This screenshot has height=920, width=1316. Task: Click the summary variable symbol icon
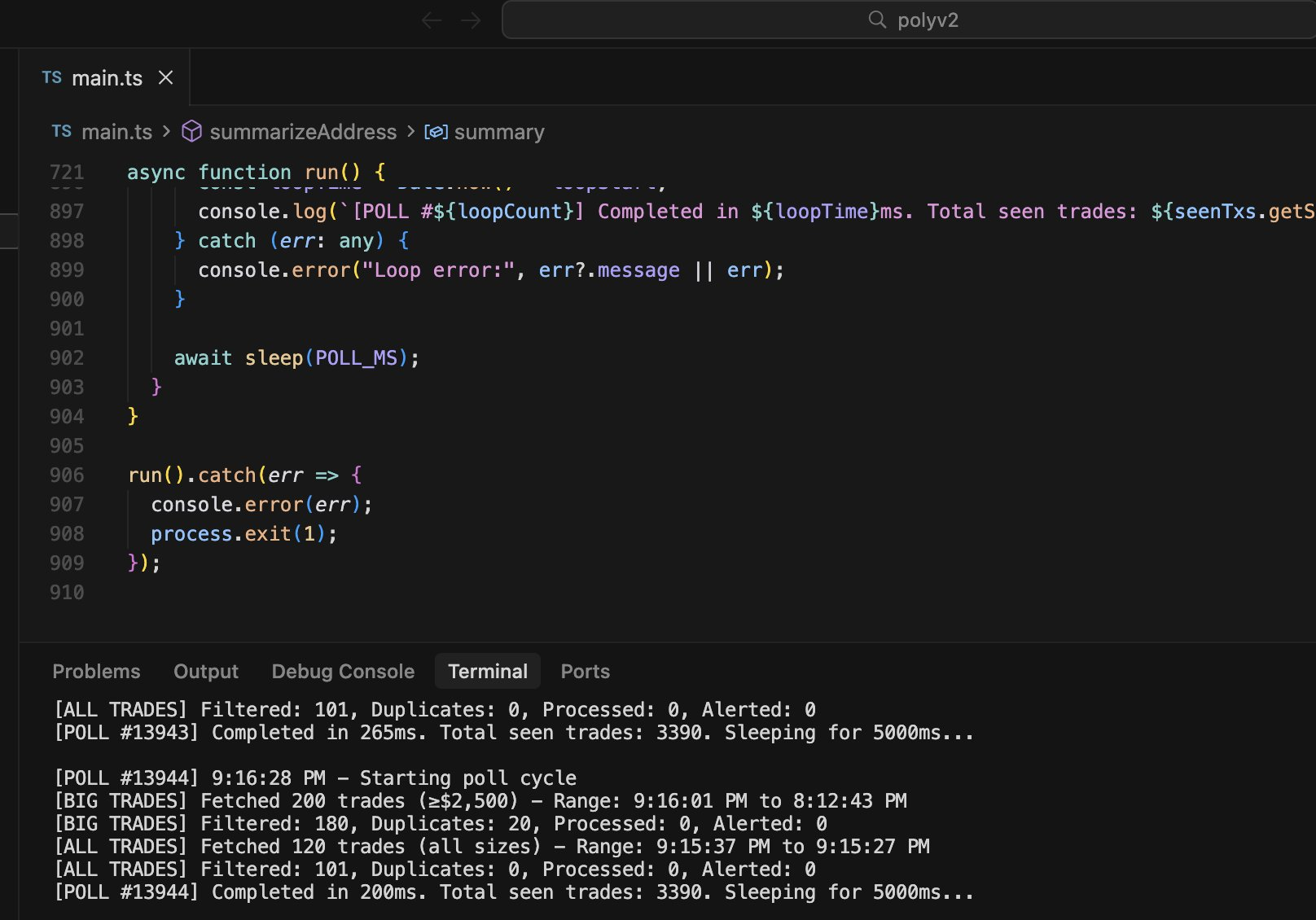pos(436,132)
